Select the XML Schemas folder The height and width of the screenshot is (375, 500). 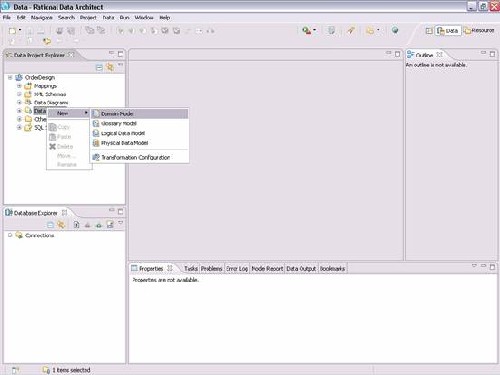(50, 94)
